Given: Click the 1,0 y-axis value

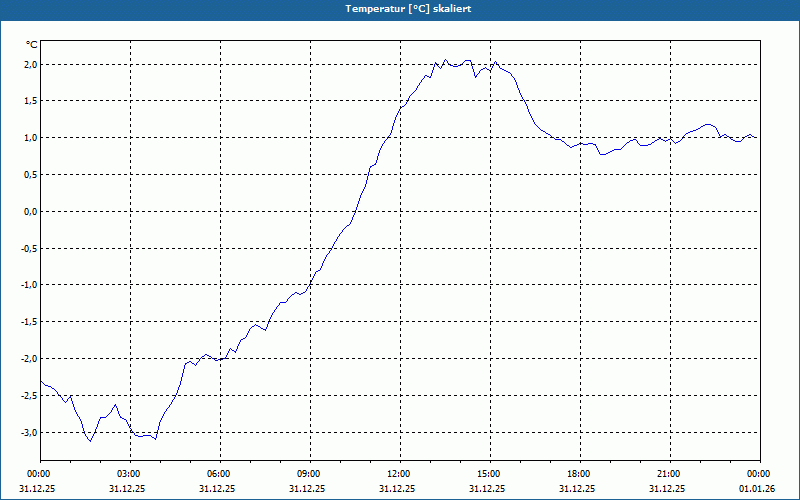Looking at the screenshot, I should pos(30,138).
